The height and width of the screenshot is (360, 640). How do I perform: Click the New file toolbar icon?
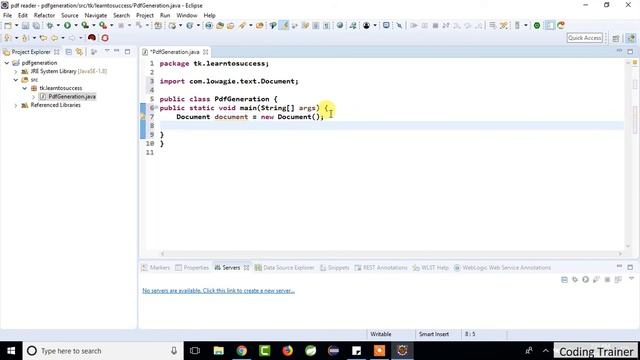pyautogui.click(x=8, y=26)
